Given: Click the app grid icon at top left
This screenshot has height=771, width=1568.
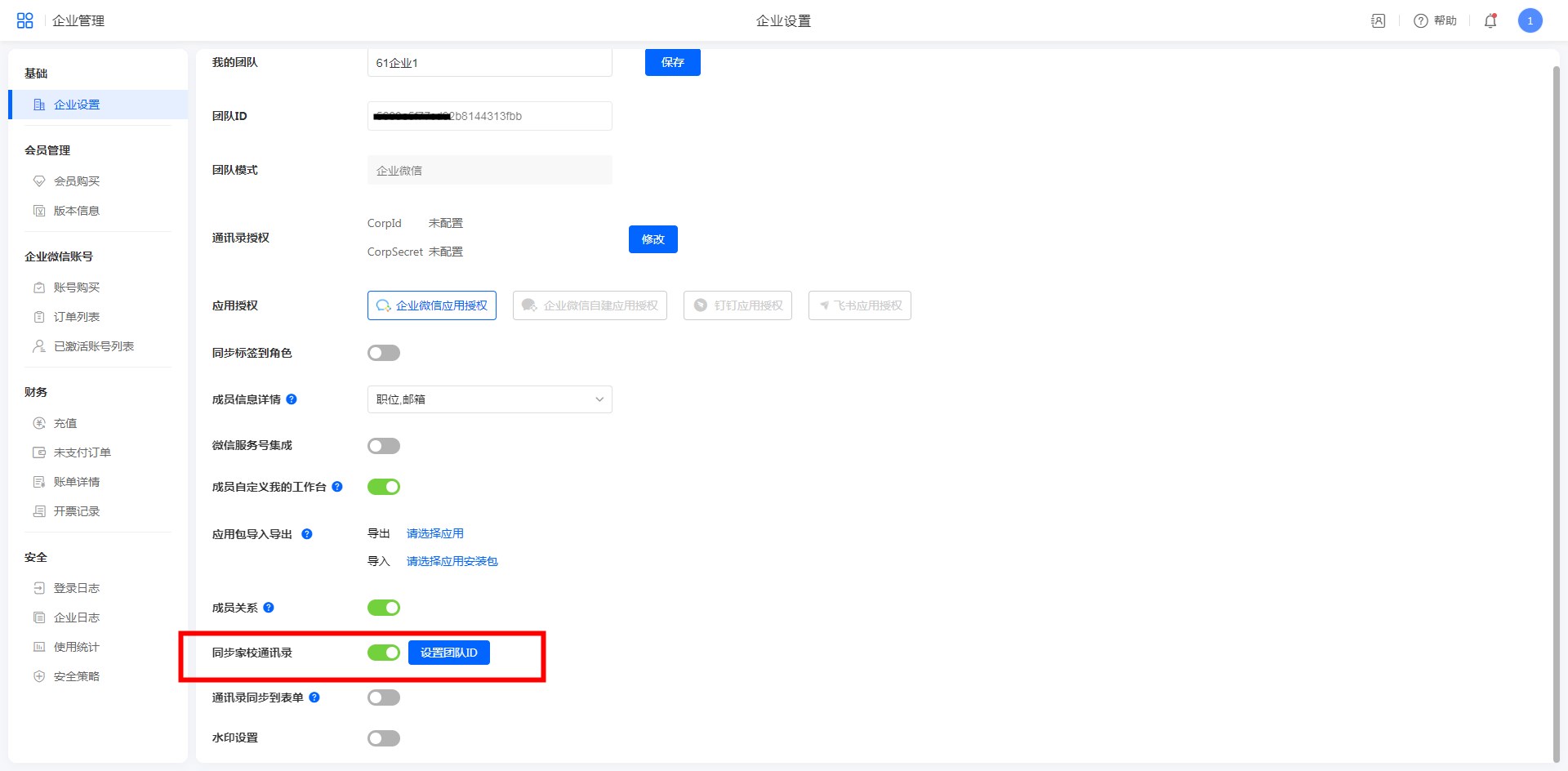Looking at the screenshot, I should pos(25,20).
